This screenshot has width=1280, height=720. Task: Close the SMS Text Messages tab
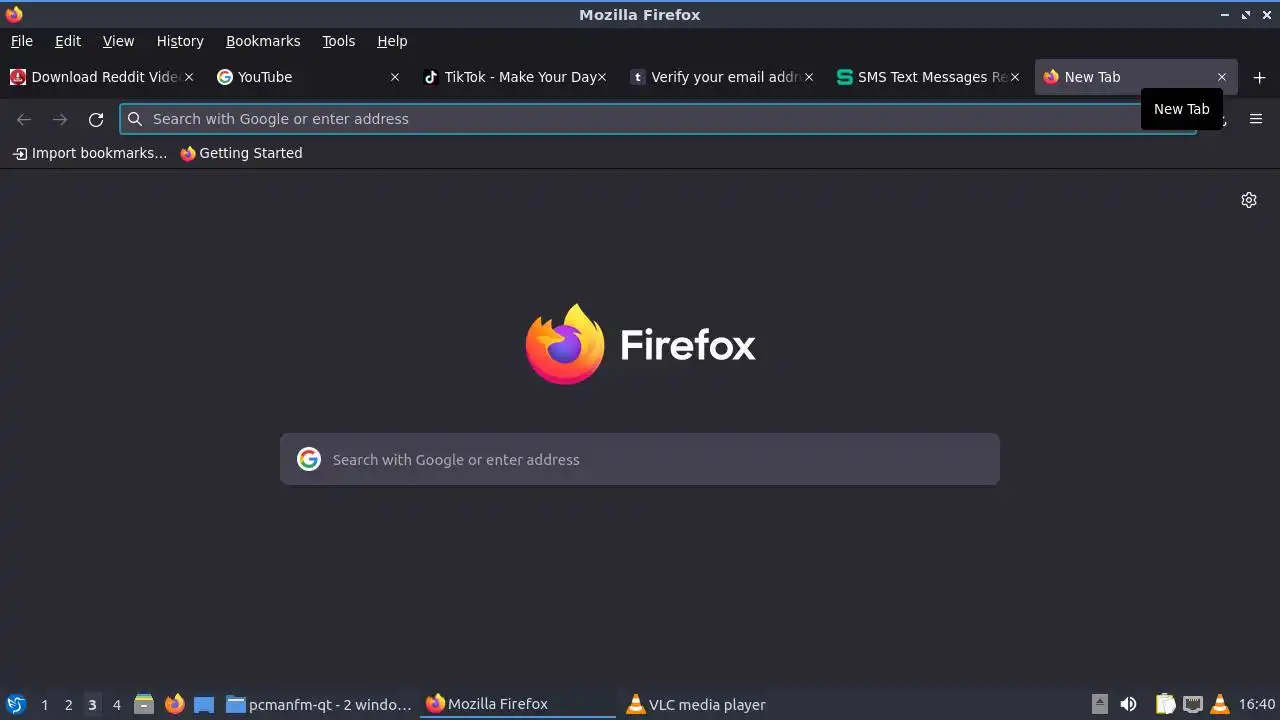point(1015,77)
